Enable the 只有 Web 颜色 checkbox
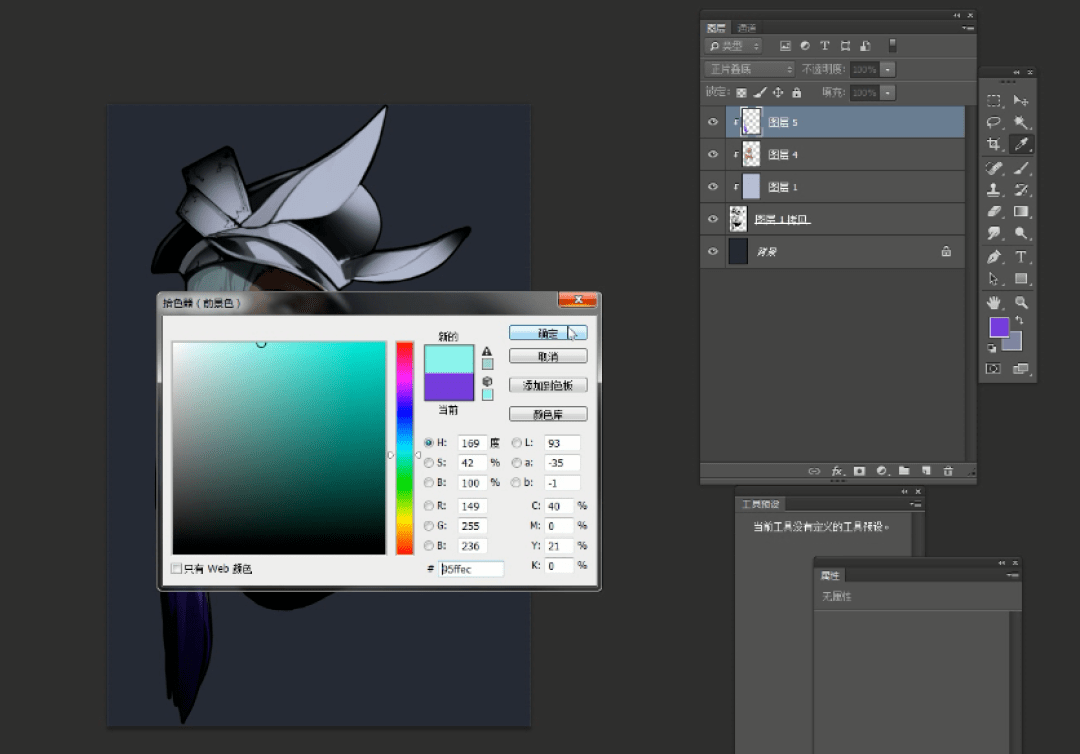Image resolution: width=1080 pixels, height=754 pixels. pos(177,569)
